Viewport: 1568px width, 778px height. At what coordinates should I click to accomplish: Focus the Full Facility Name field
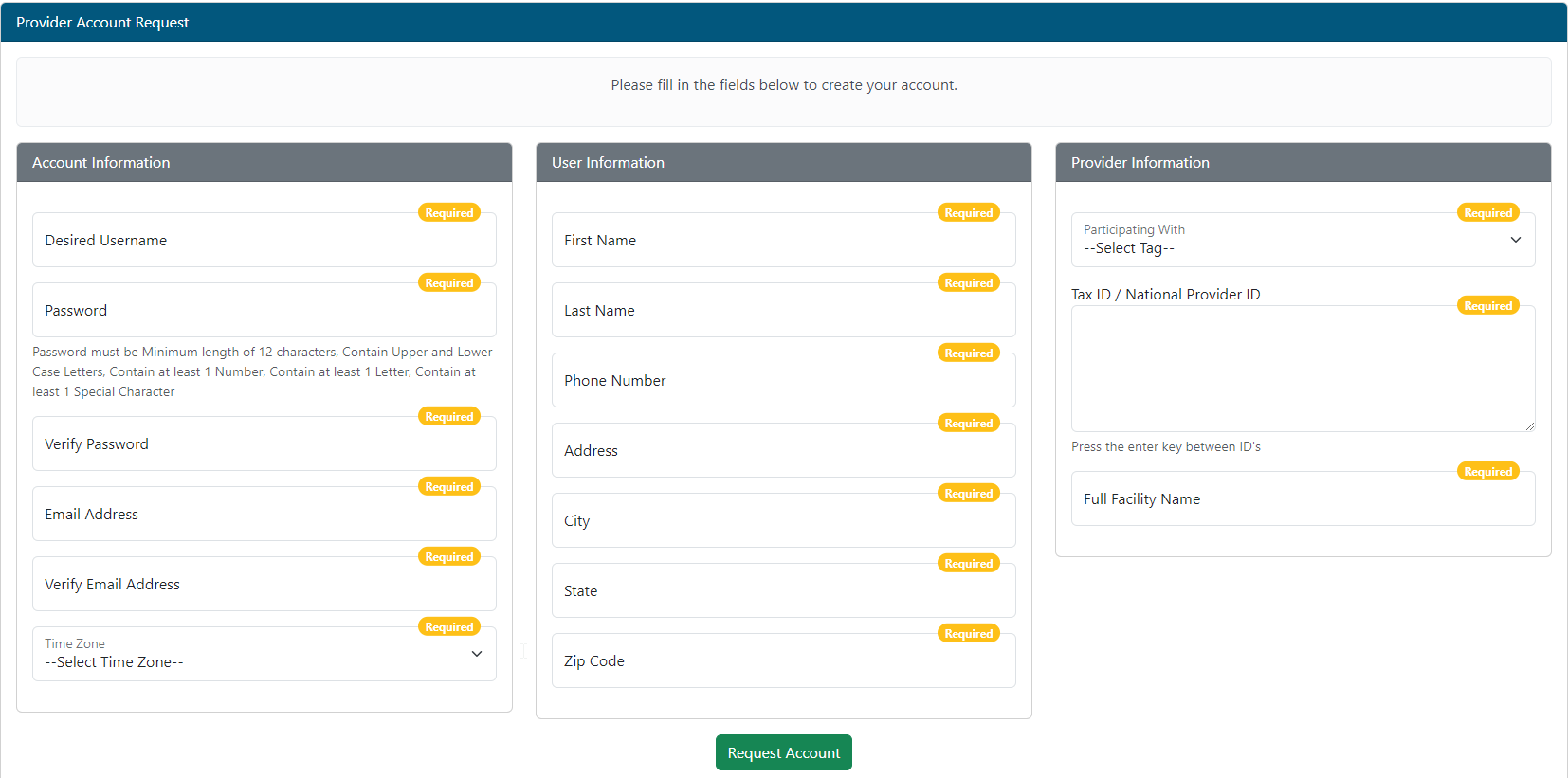point(1304,498)
